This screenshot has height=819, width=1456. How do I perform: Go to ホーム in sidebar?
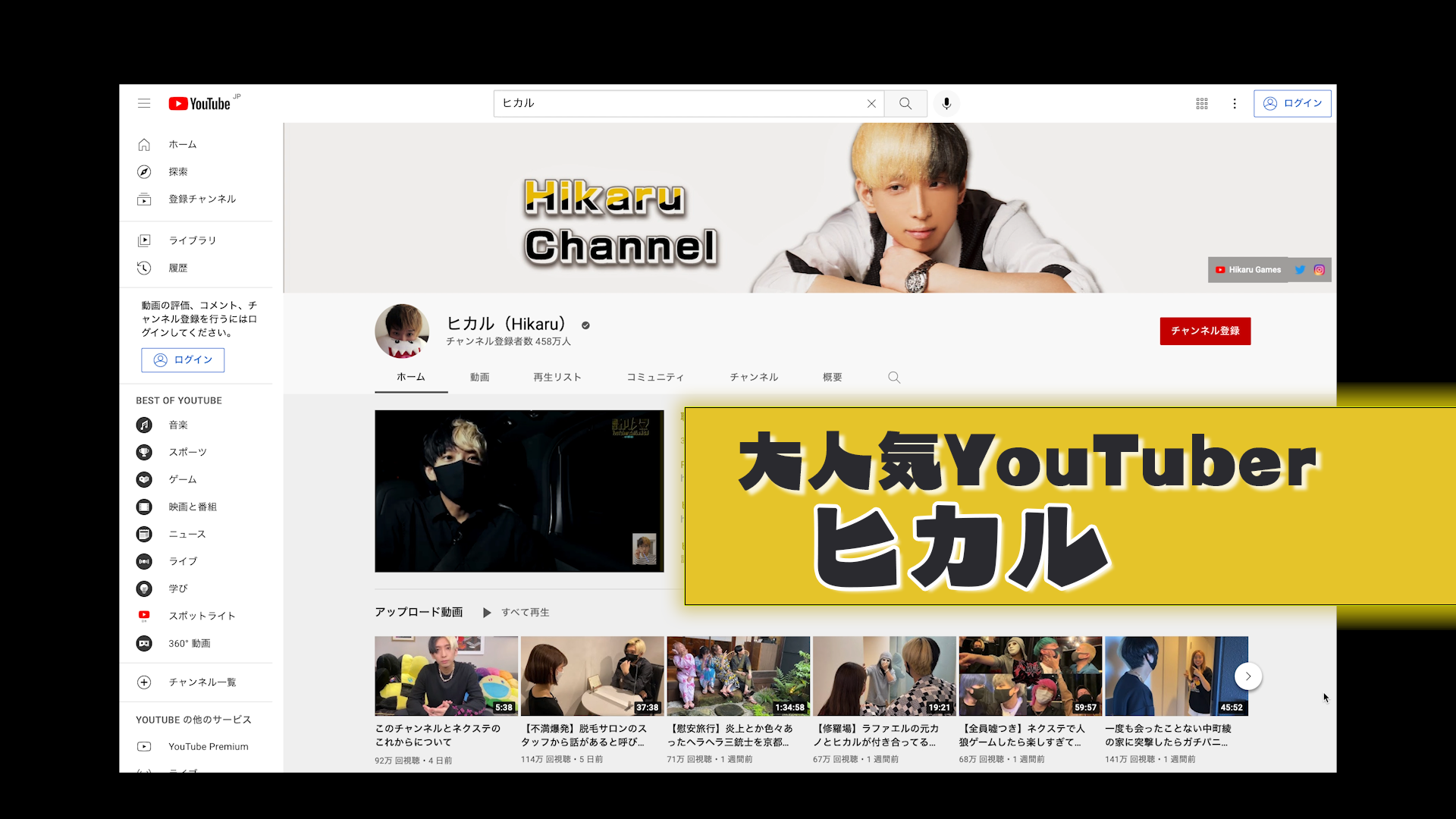tap(196, 145)
